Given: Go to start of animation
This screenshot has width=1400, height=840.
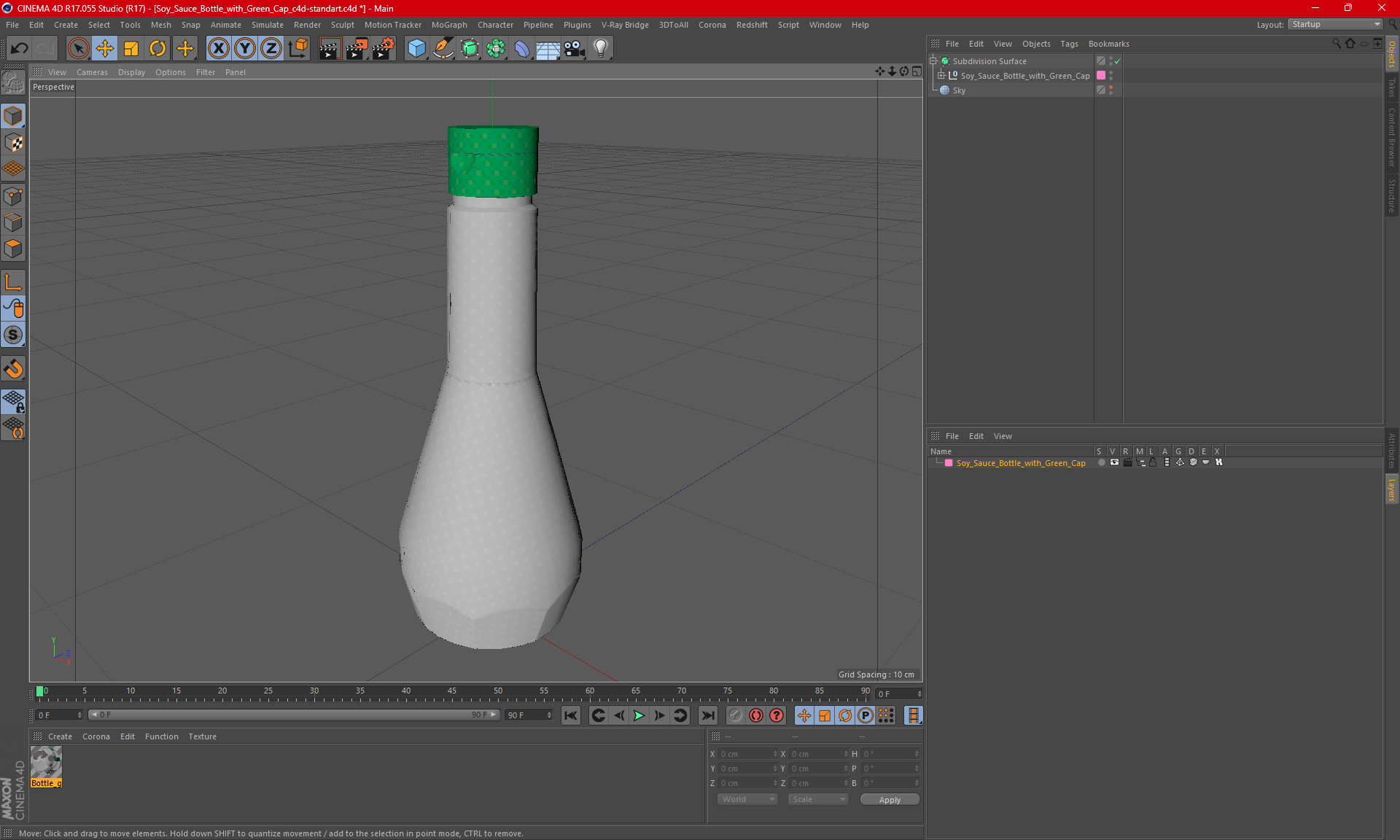Looking at the screenshot, I should pos(571,715).
